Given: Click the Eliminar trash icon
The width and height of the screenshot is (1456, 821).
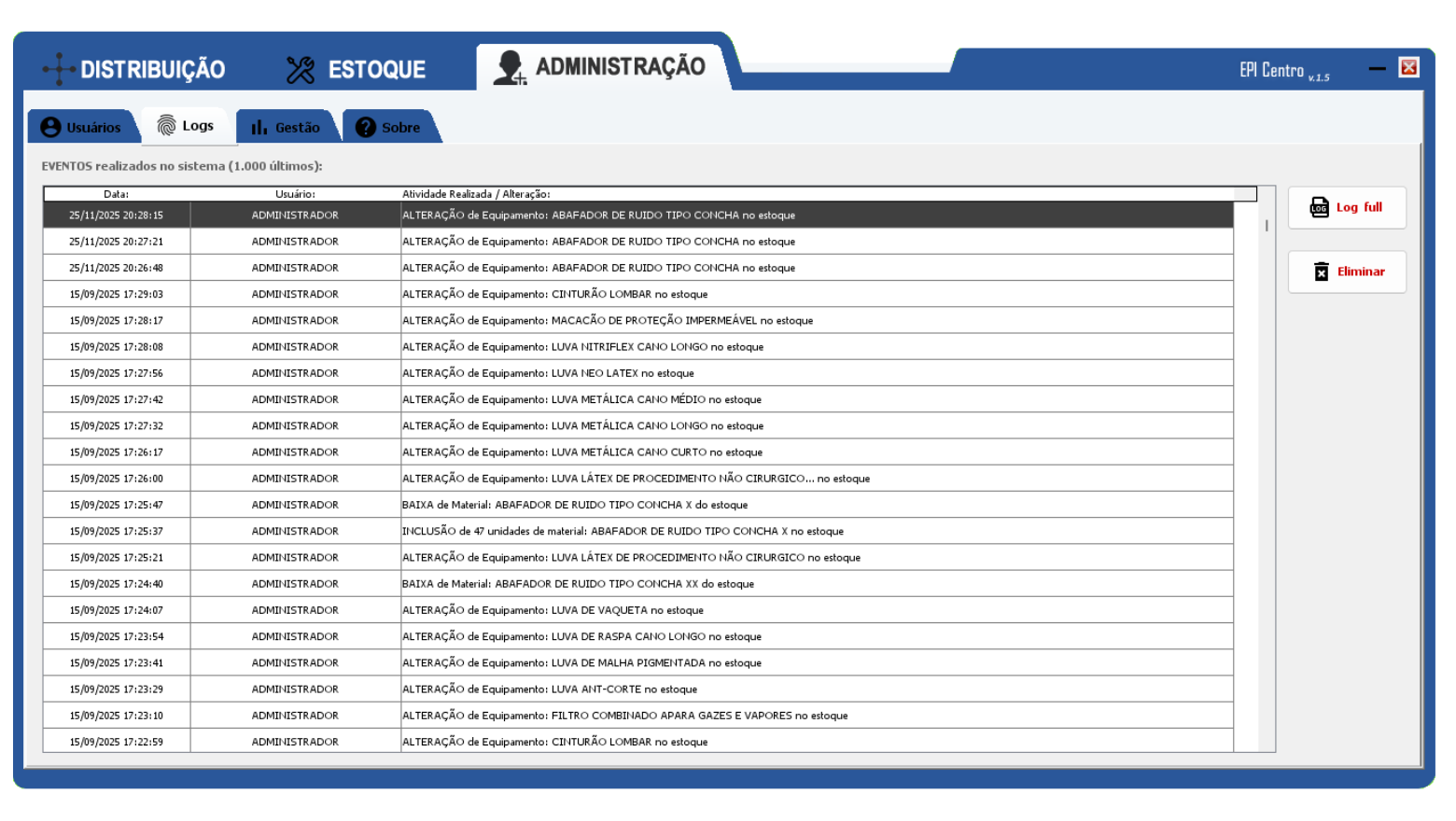Looking at the screenshot, I should [1321, 271].
